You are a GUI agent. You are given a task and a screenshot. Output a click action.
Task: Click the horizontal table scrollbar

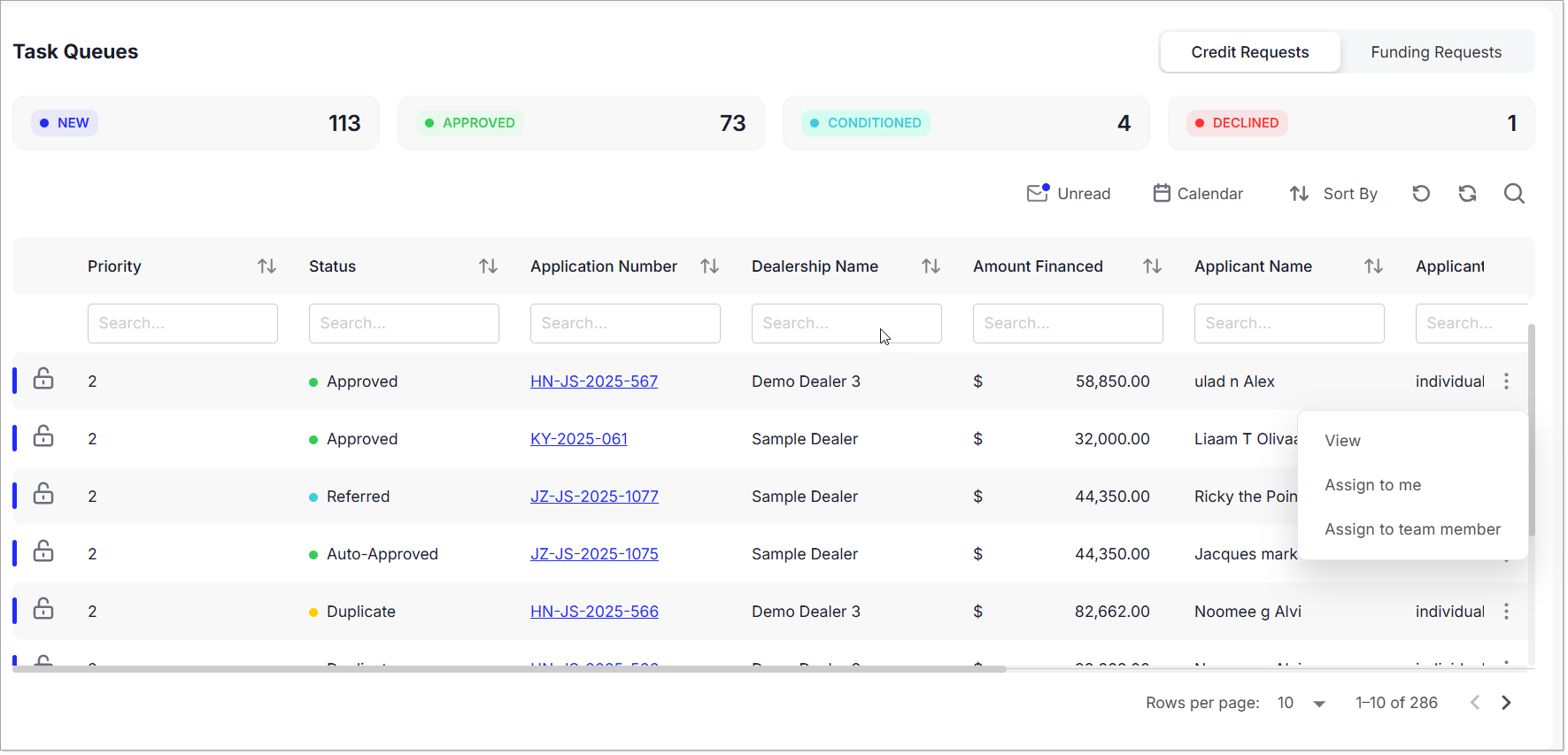click(x=509, y=669)
